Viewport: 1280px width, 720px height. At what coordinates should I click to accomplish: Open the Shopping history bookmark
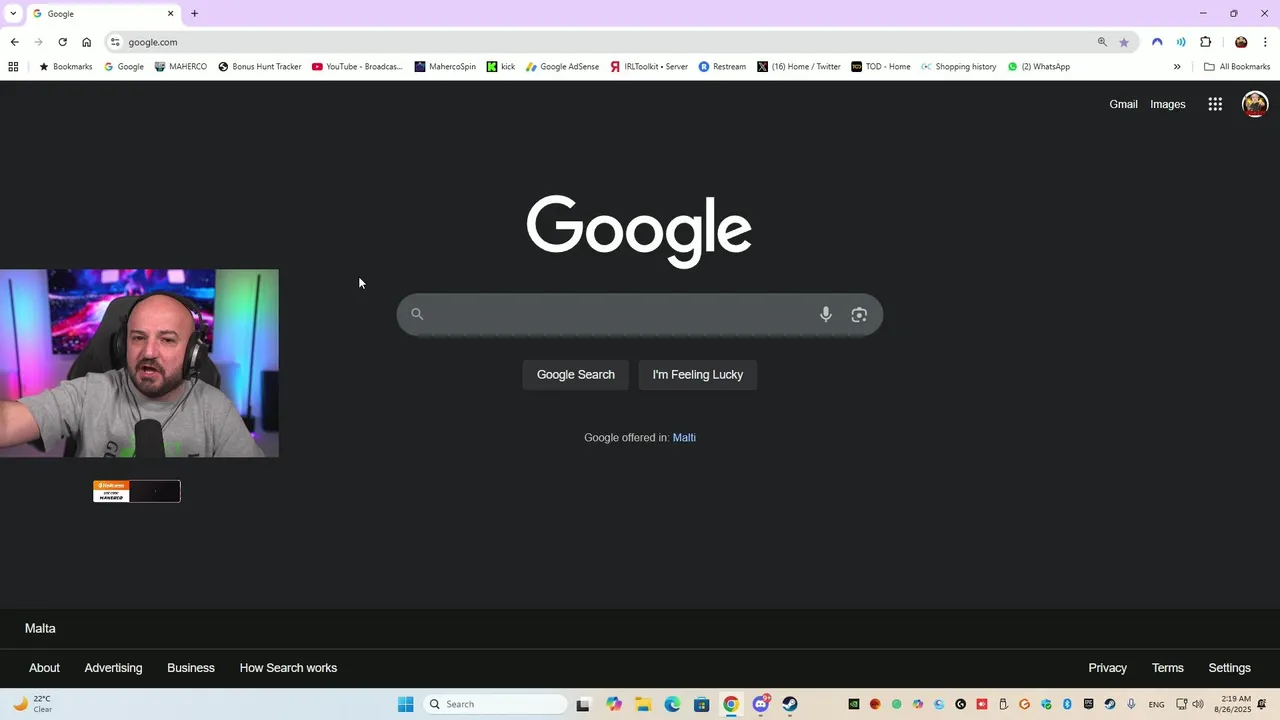(x=959, y=66)
